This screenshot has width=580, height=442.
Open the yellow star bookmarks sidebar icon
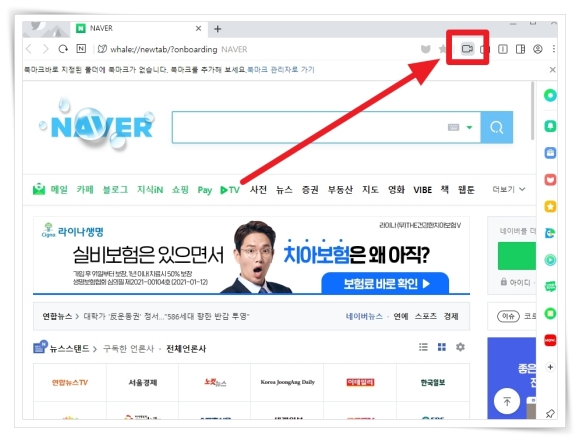click(x=550, y=206)
